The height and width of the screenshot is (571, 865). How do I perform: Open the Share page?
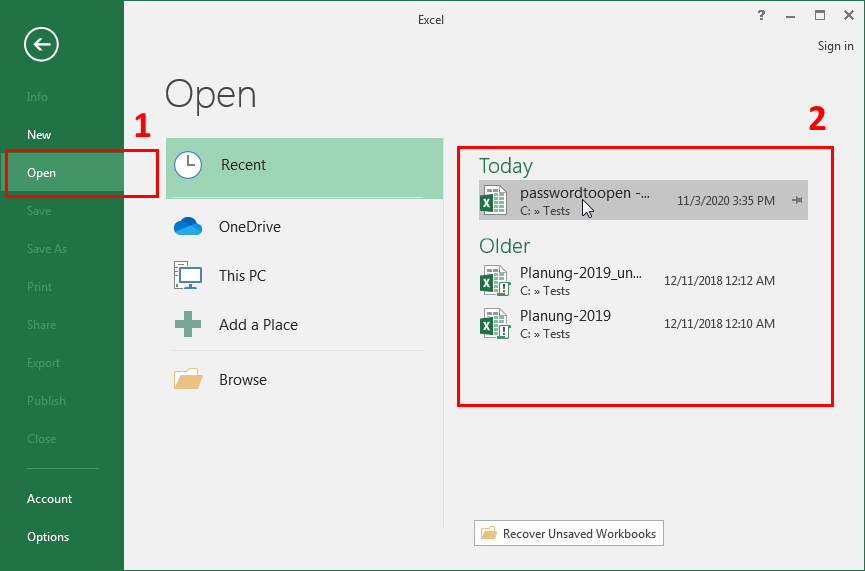pos(41,325)
